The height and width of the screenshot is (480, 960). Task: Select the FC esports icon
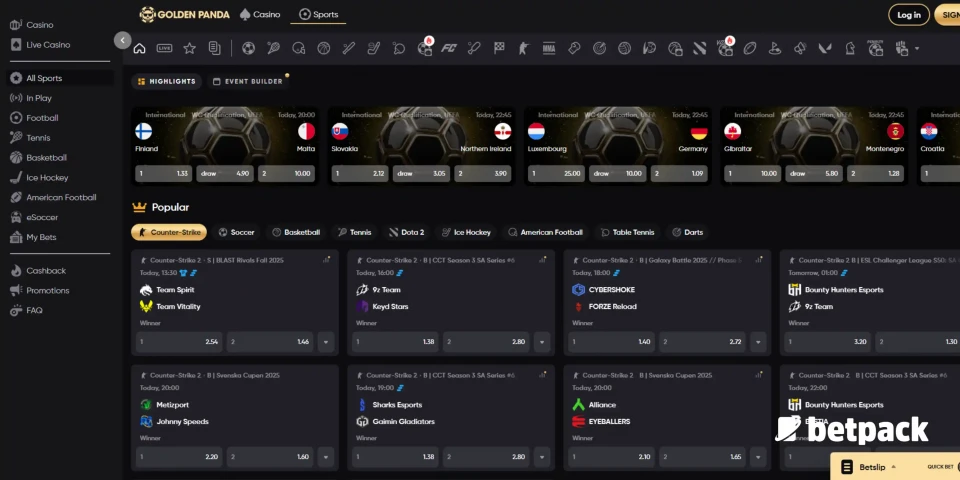449,48
